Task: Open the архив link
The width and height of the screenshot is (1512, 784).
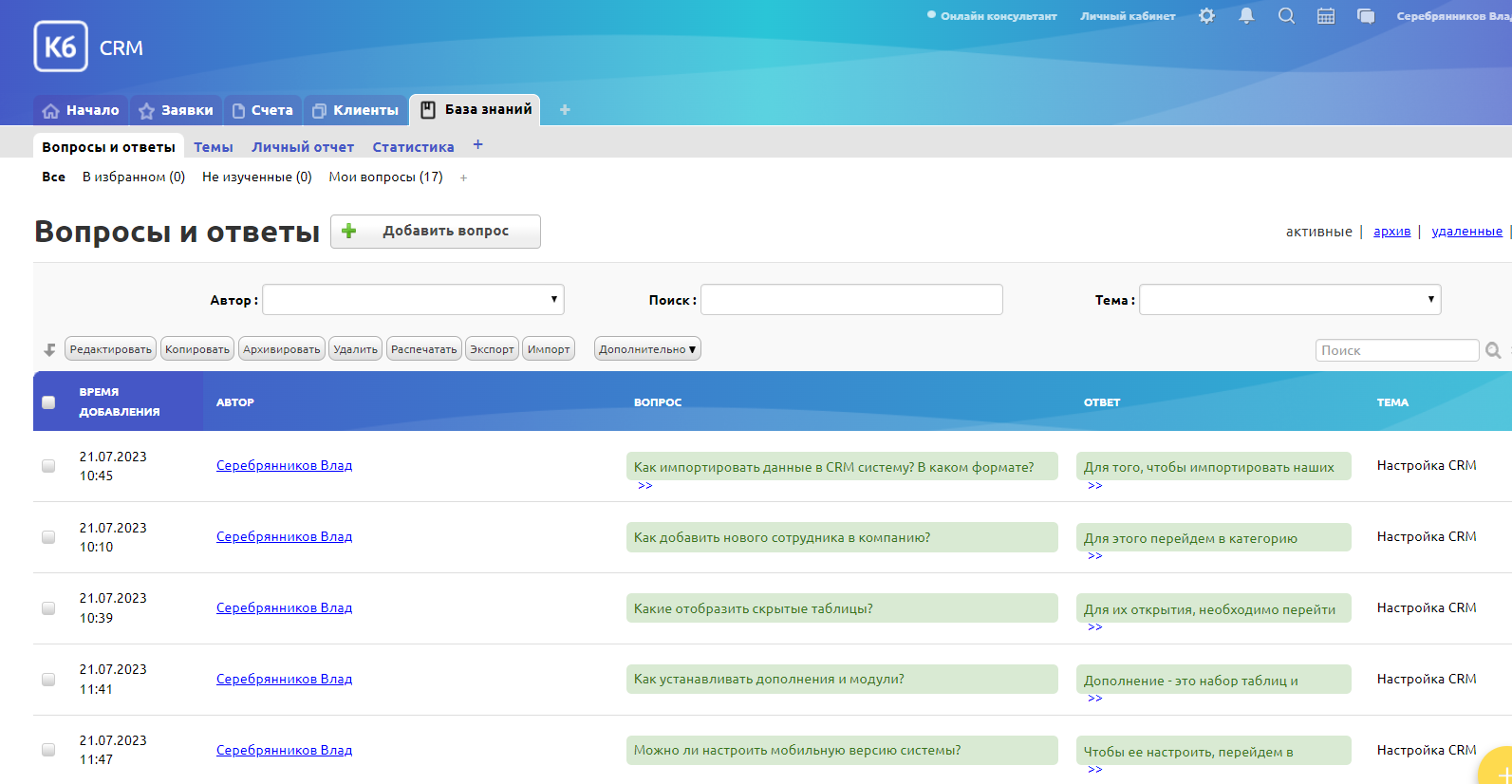Action: click(x=1391, y=232)
